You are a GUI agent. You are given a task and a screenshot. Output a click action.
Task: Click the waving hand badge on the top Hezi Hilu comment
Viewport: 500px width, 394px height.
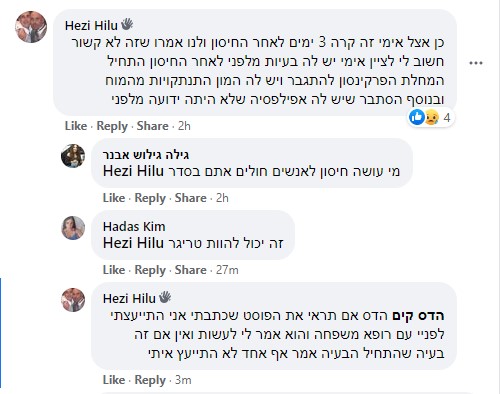point(127,24)
